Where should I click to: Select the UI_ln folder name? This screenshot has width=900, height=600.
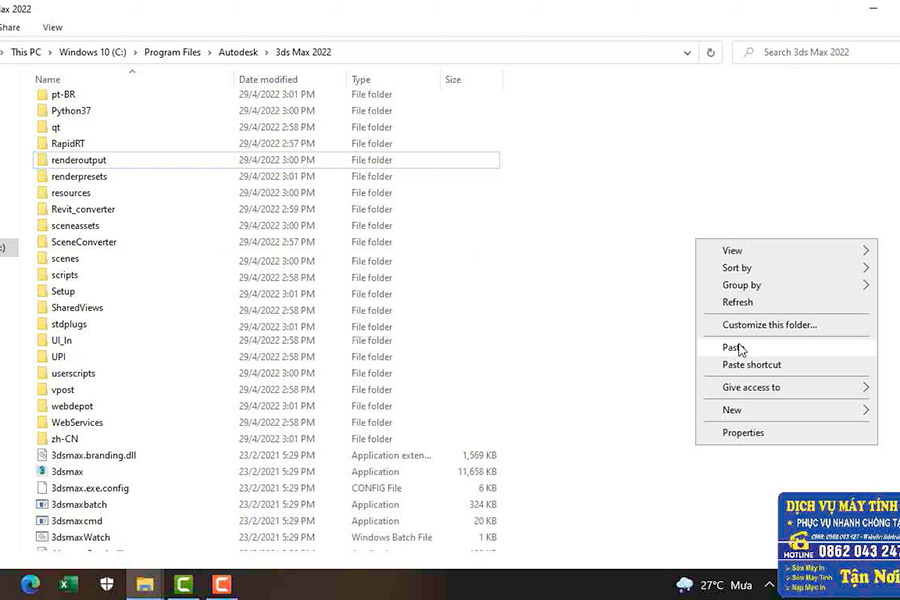tap(61, 340)
